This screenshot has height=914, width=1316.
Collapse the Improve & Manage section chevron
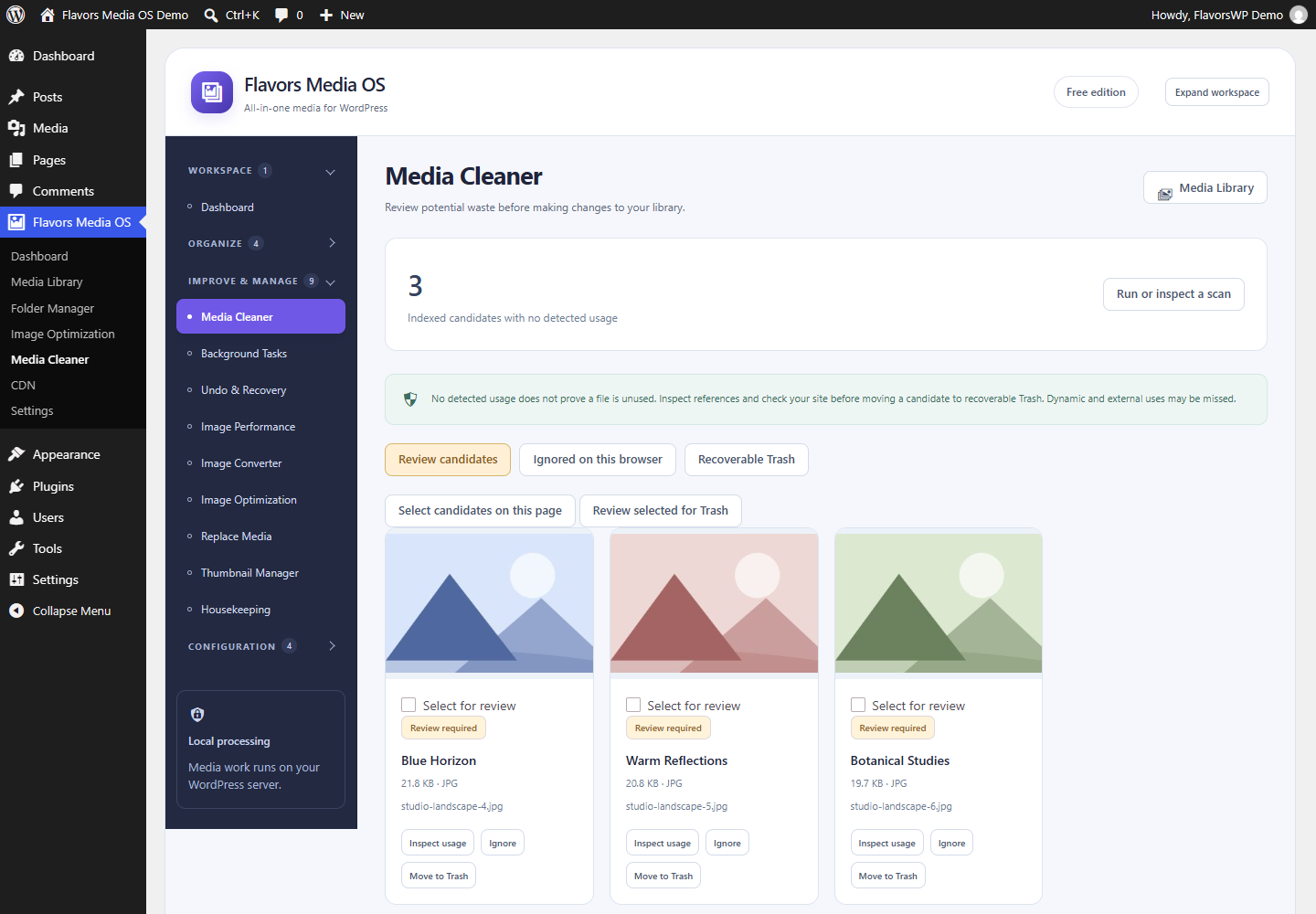331,282
